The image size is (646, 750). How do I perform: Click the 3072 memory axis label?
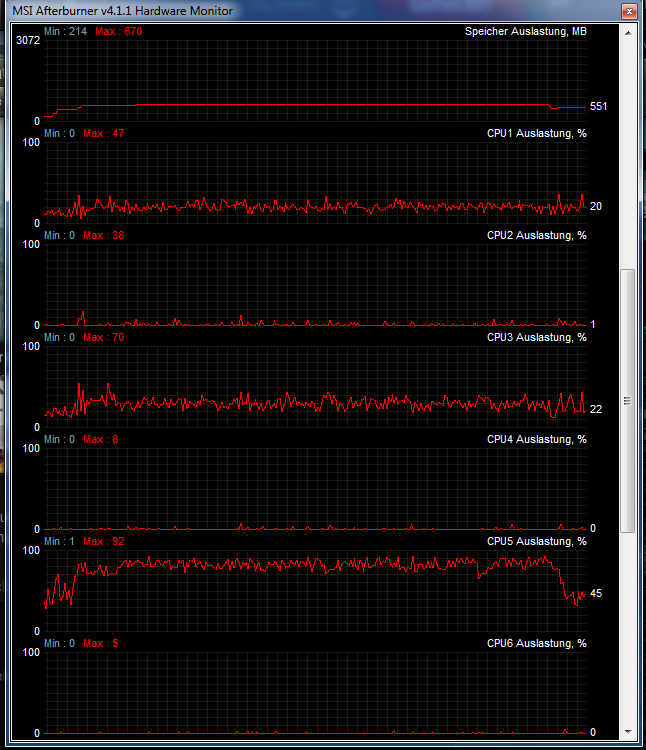click(28, 40)
